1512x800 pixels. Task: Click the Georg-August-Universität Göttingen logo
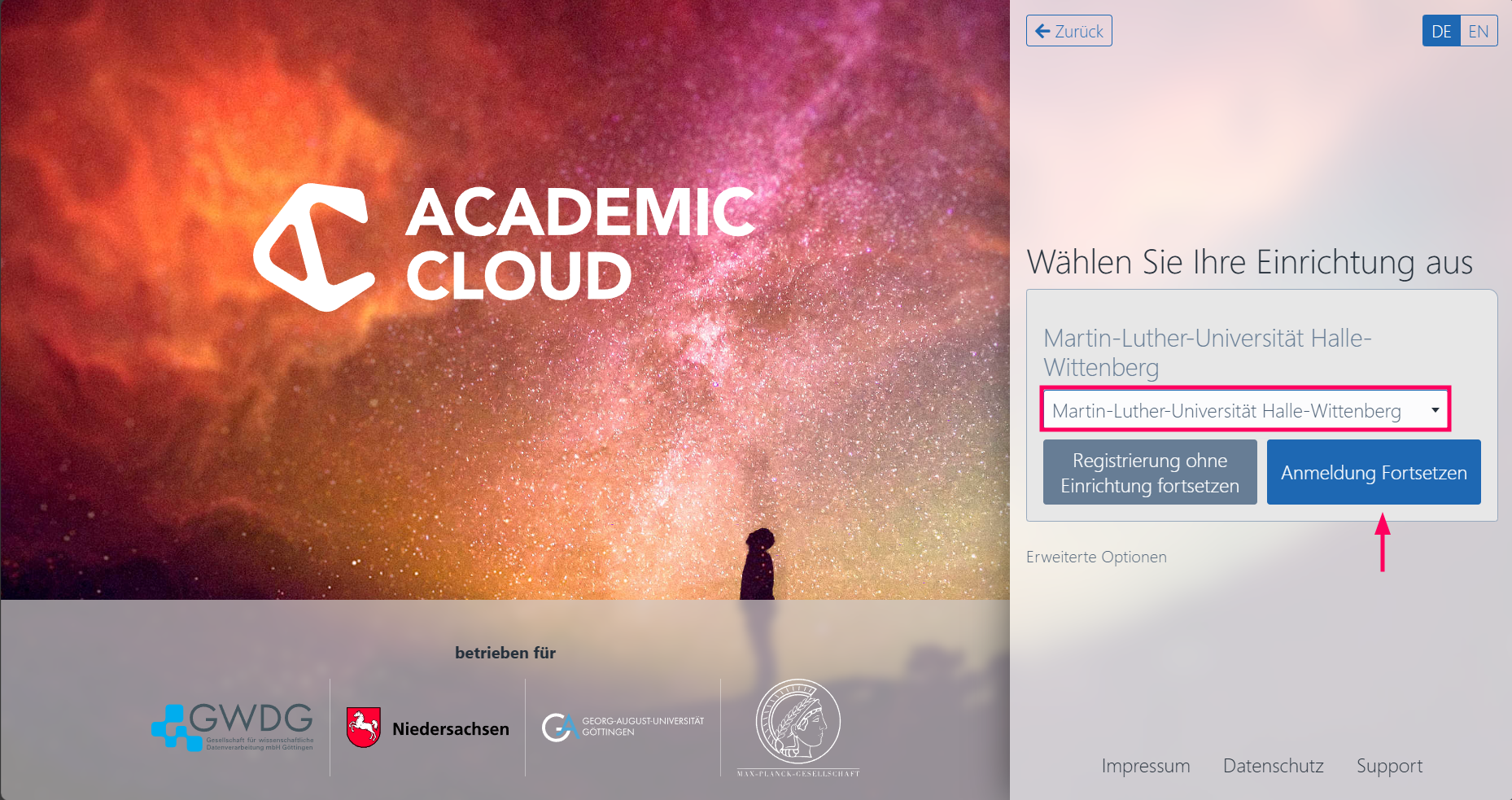[x=623, y=727]
